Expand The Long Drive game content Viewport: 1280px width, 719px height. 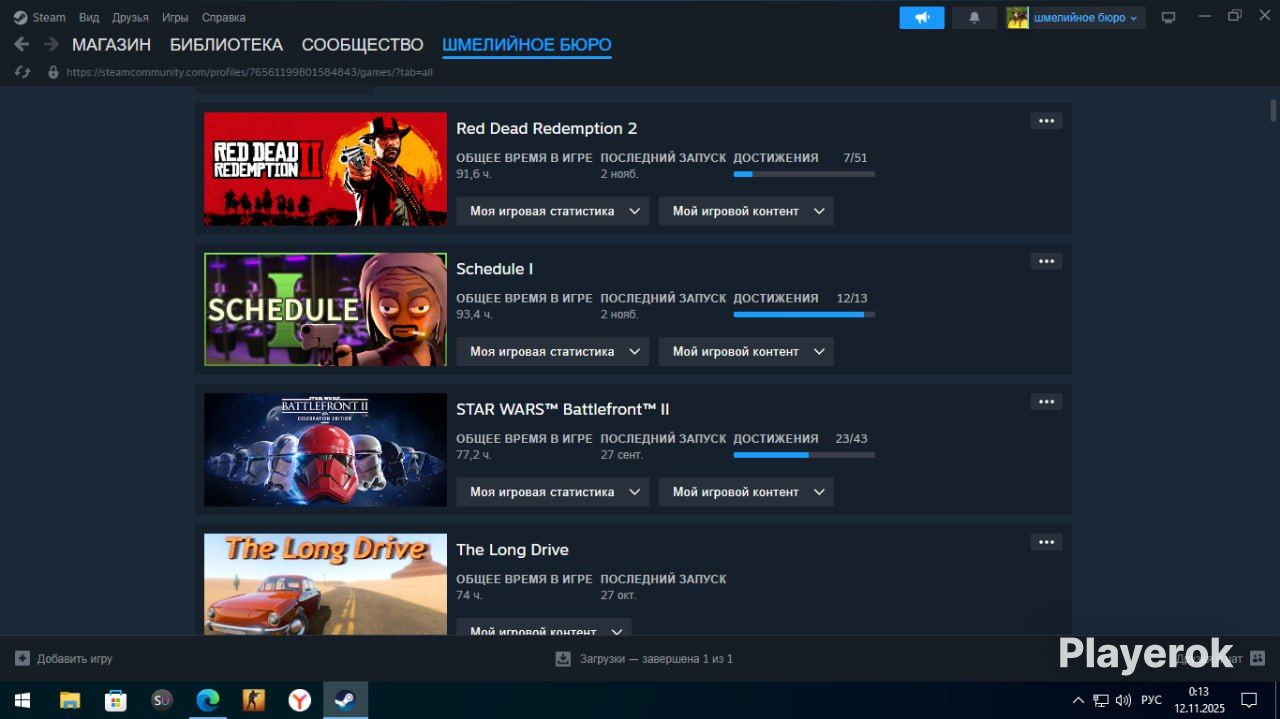pyautogui.click(x=544, y=627)
